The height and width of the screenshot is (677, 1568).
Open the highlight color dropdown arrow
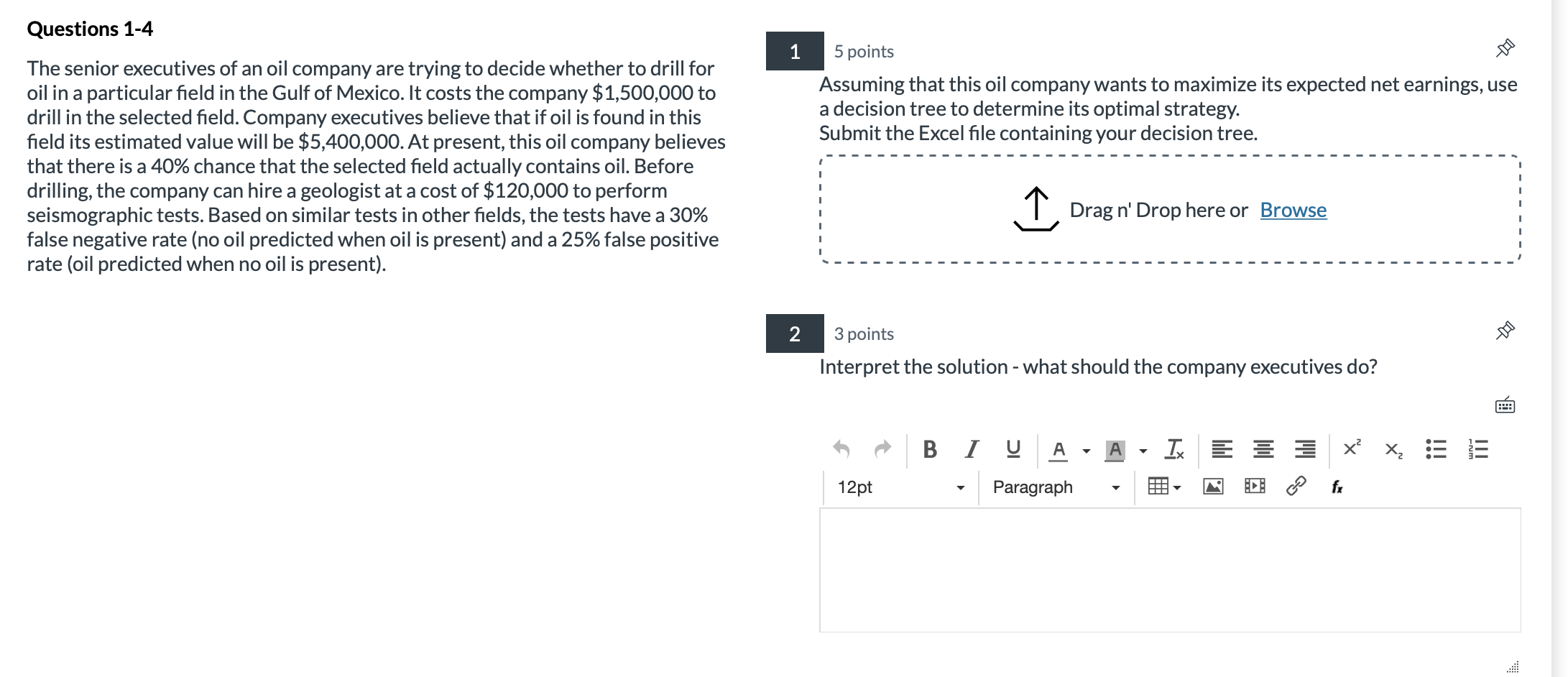[x=1141, y=450]
